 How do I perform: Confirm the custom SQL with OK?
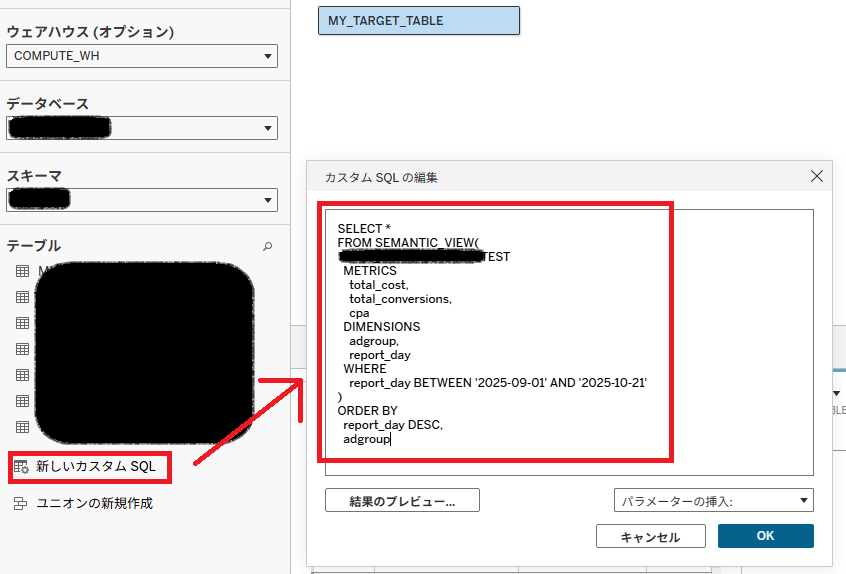click(765, 536)
